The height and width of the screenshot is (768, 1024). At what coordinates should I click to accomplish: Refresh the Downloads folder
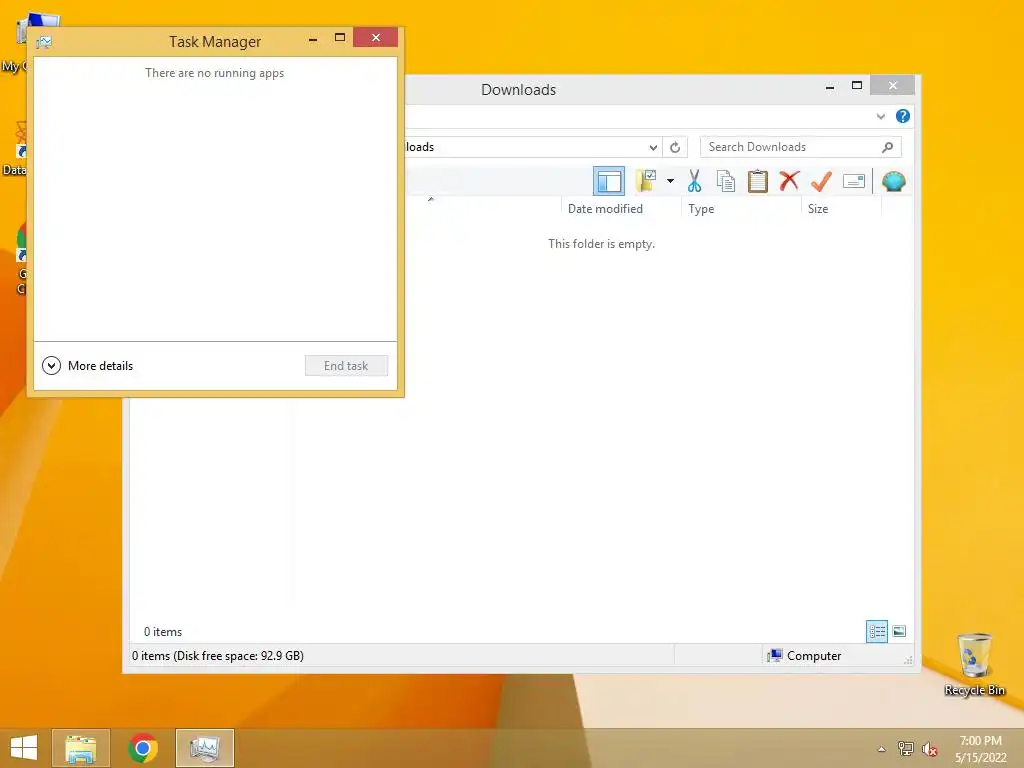pyautogui.click(x=675, y=147)
